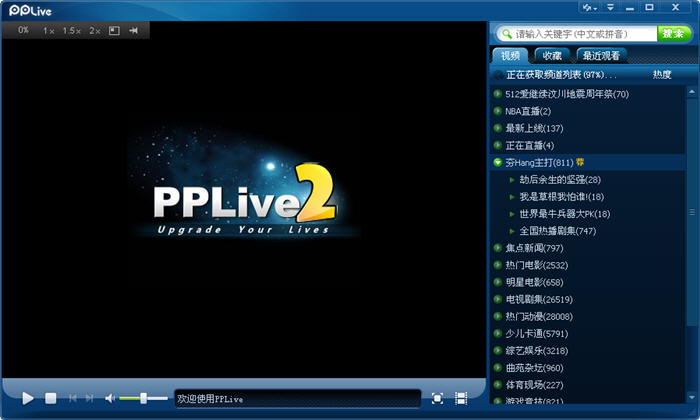This screenshot has height=420, width=700.
Task: Enter fullscreen mode icon
Action: tap(438, 399)
